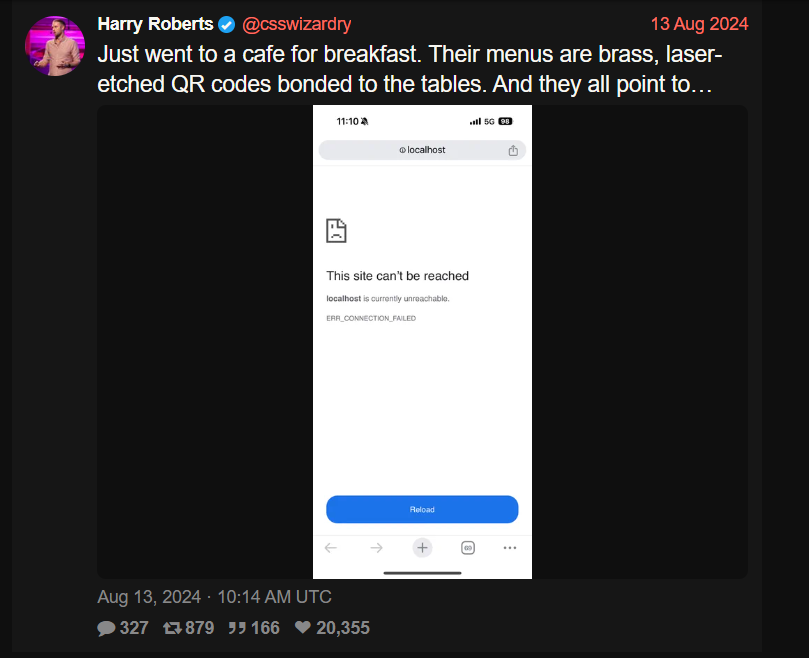Click the share icon in address bar
The width and height of the screenshot is (809, 658).
pyautogui.click(x=513, y=150)
